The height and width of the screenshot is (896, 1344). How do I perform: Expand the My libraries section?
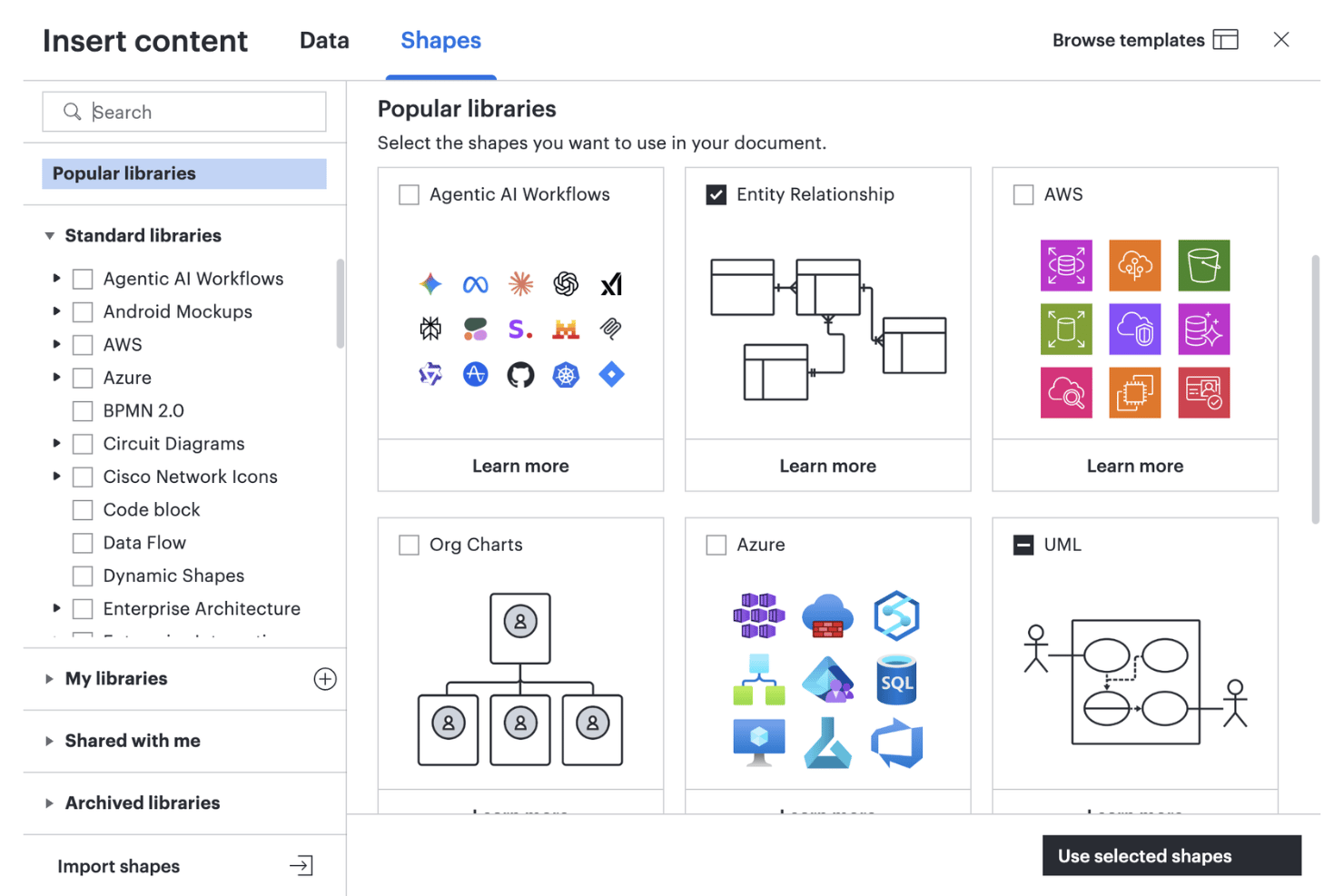[49, 679]
